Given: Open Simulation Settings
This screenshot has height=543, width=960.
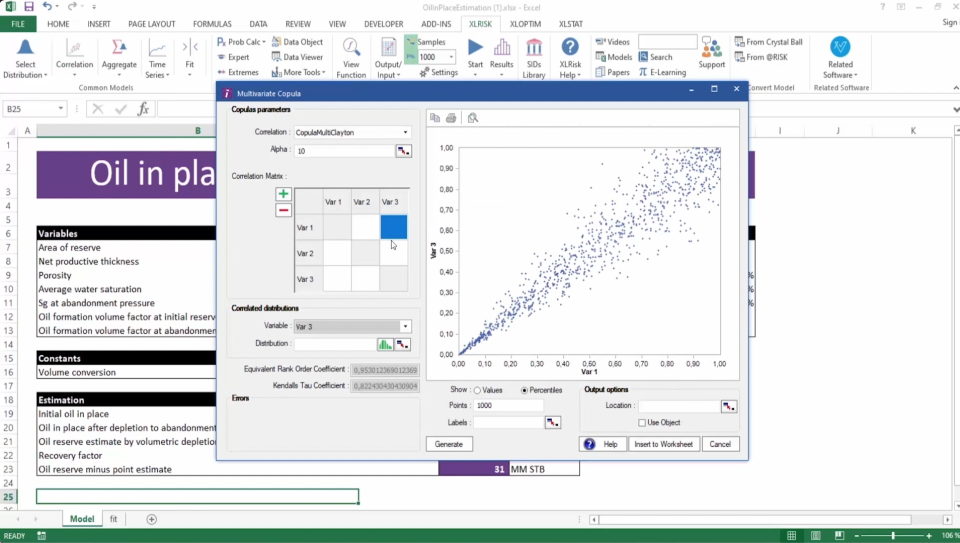Looking at the screenshot, I should [439, 72].
